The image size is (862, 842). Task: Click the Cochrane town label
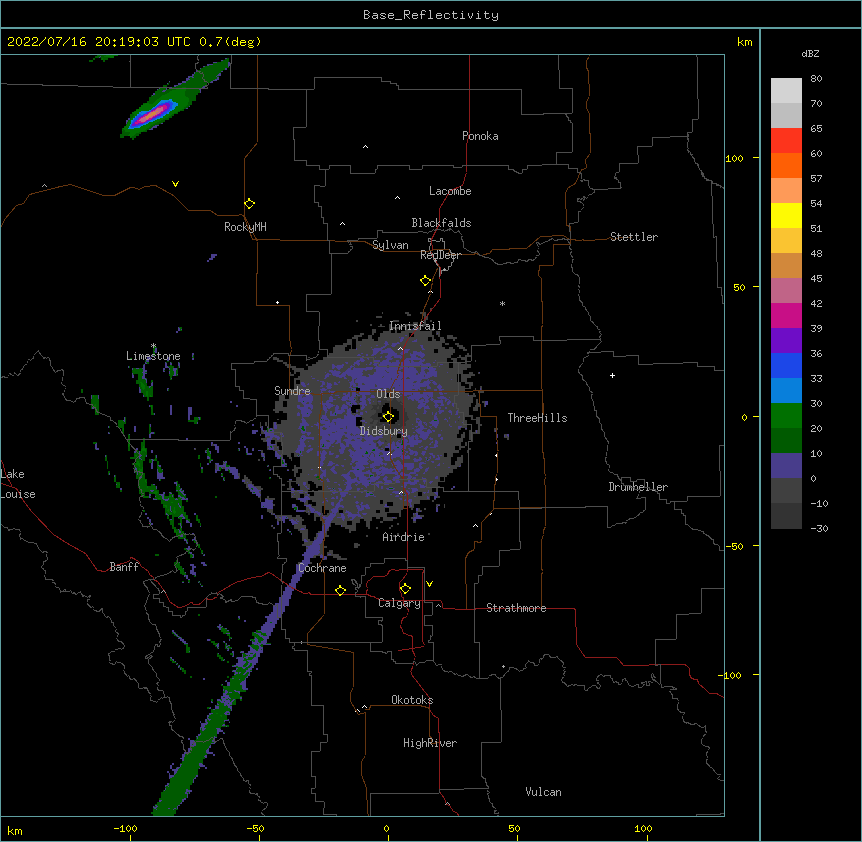(x=322, y=568)
